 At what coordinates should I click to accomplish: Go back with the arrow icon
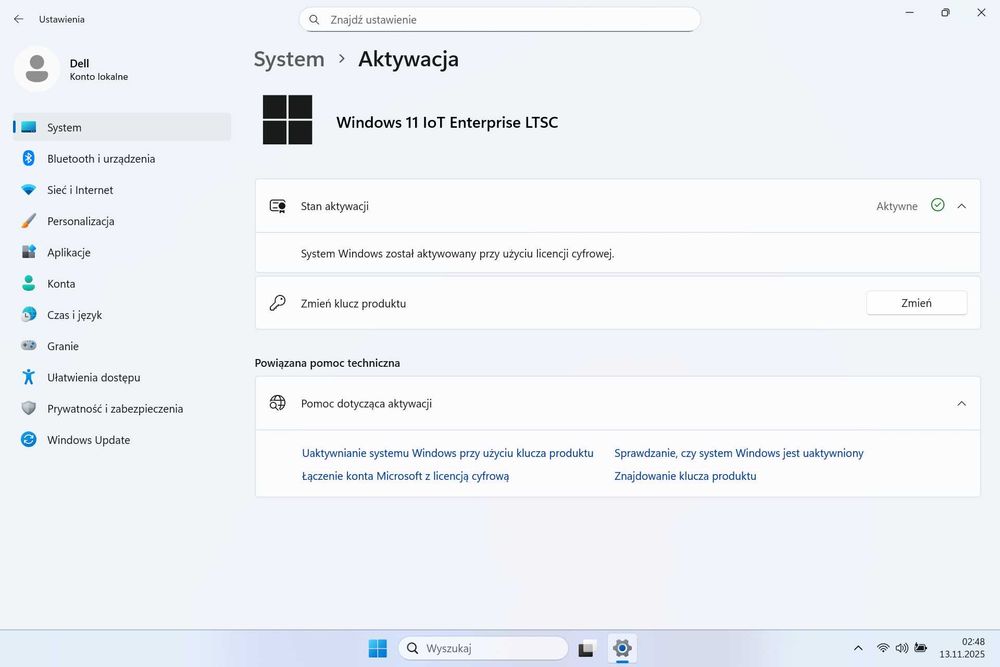(18, 19)
